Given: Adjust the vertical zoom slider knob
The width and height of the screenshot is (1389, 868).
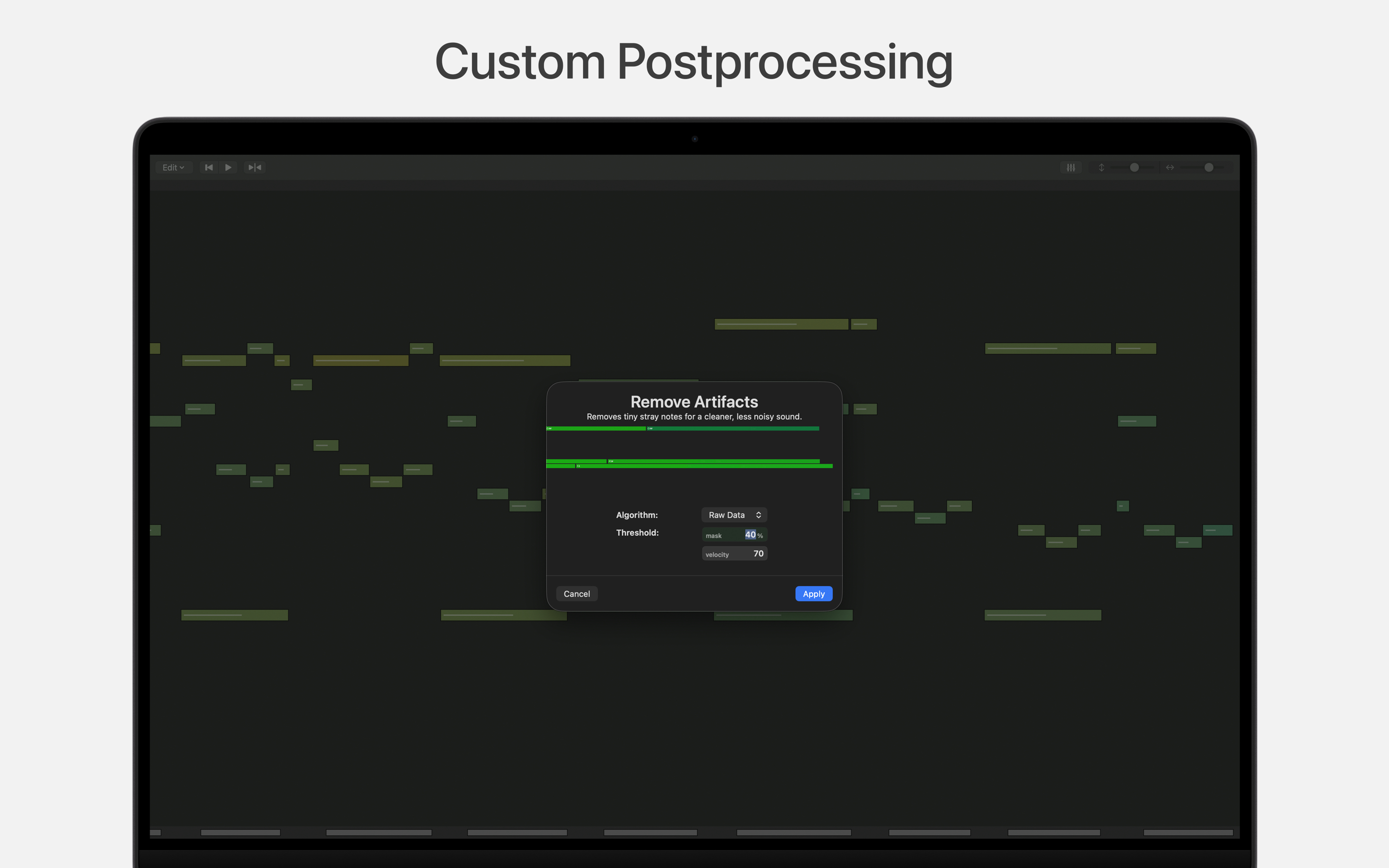Looking at the screenshot, I should click(1134, 168).
